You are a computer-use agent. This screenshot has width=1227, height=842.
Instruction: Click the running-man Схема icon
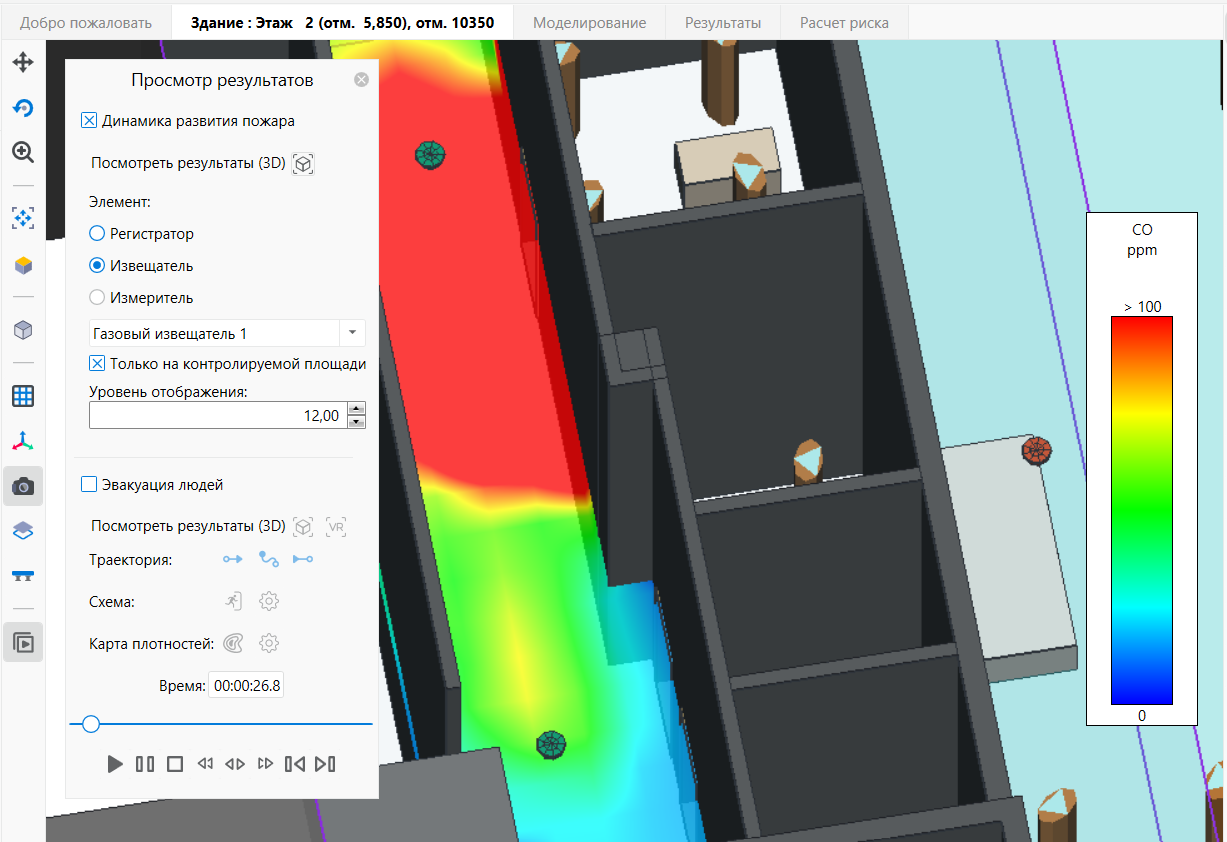(x=233, y=601)
